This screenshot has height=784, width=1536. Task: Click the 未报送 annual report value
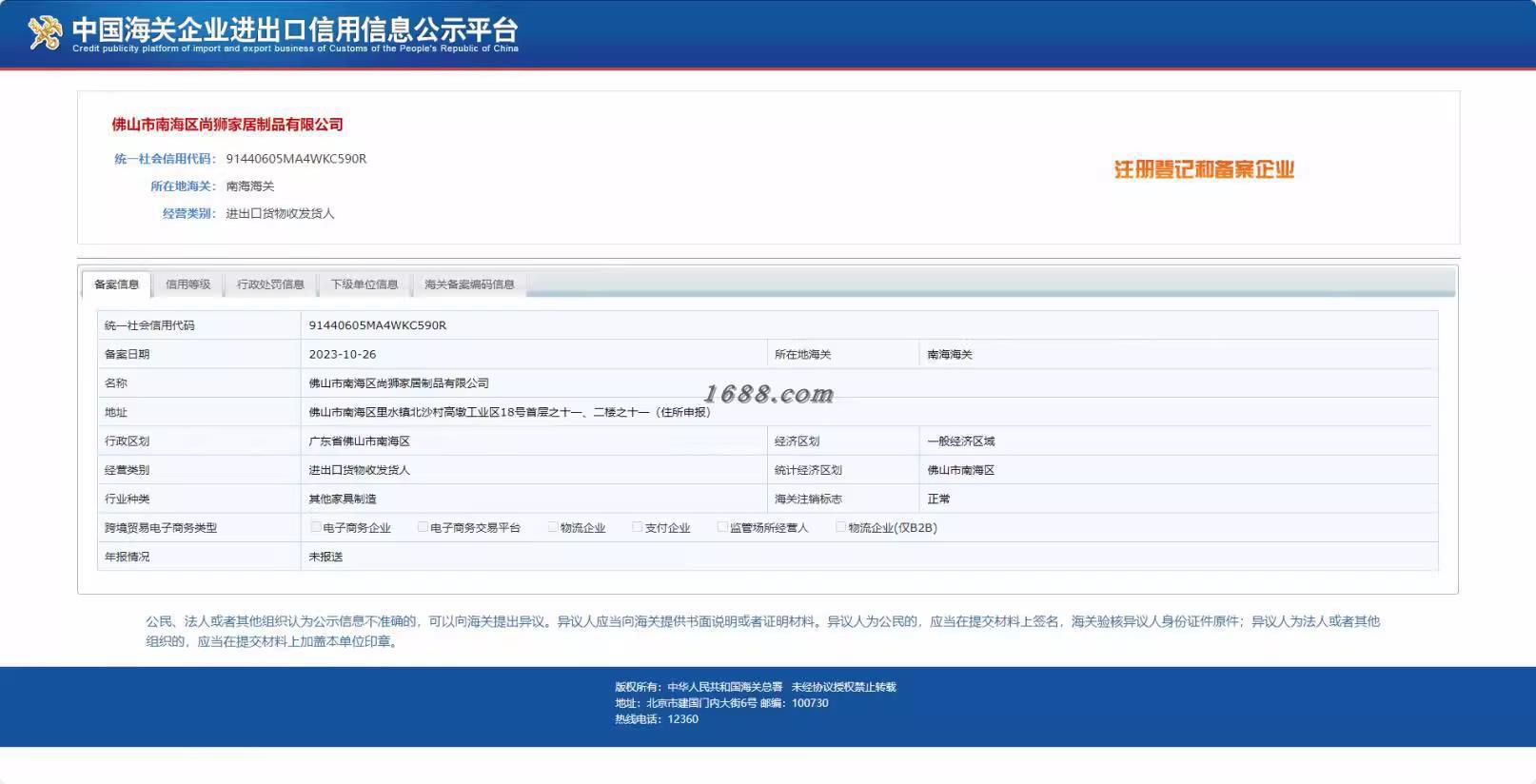tap(325, 557)
